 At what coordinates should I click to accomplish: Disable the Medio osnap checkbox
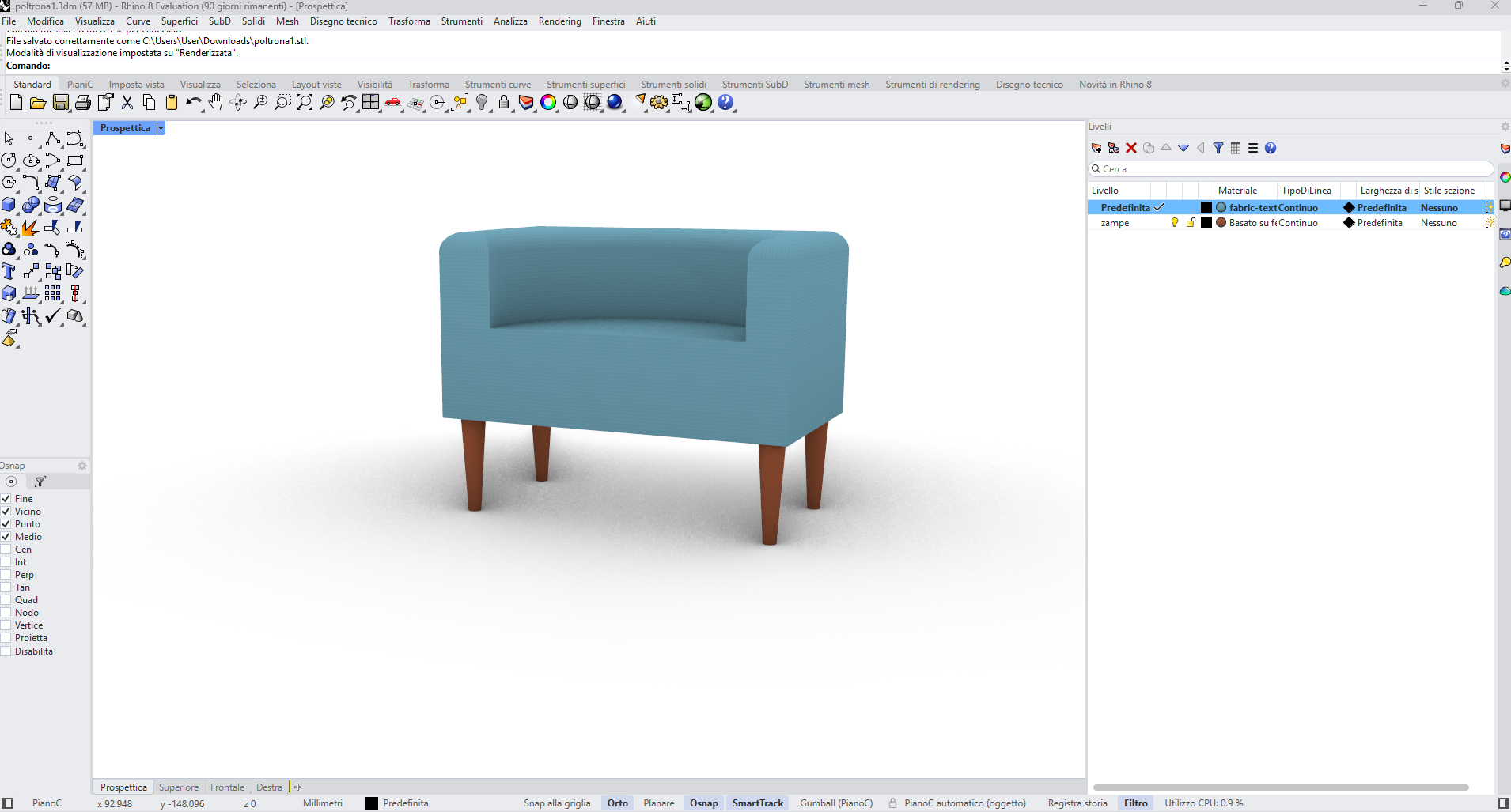coord(7,537)
